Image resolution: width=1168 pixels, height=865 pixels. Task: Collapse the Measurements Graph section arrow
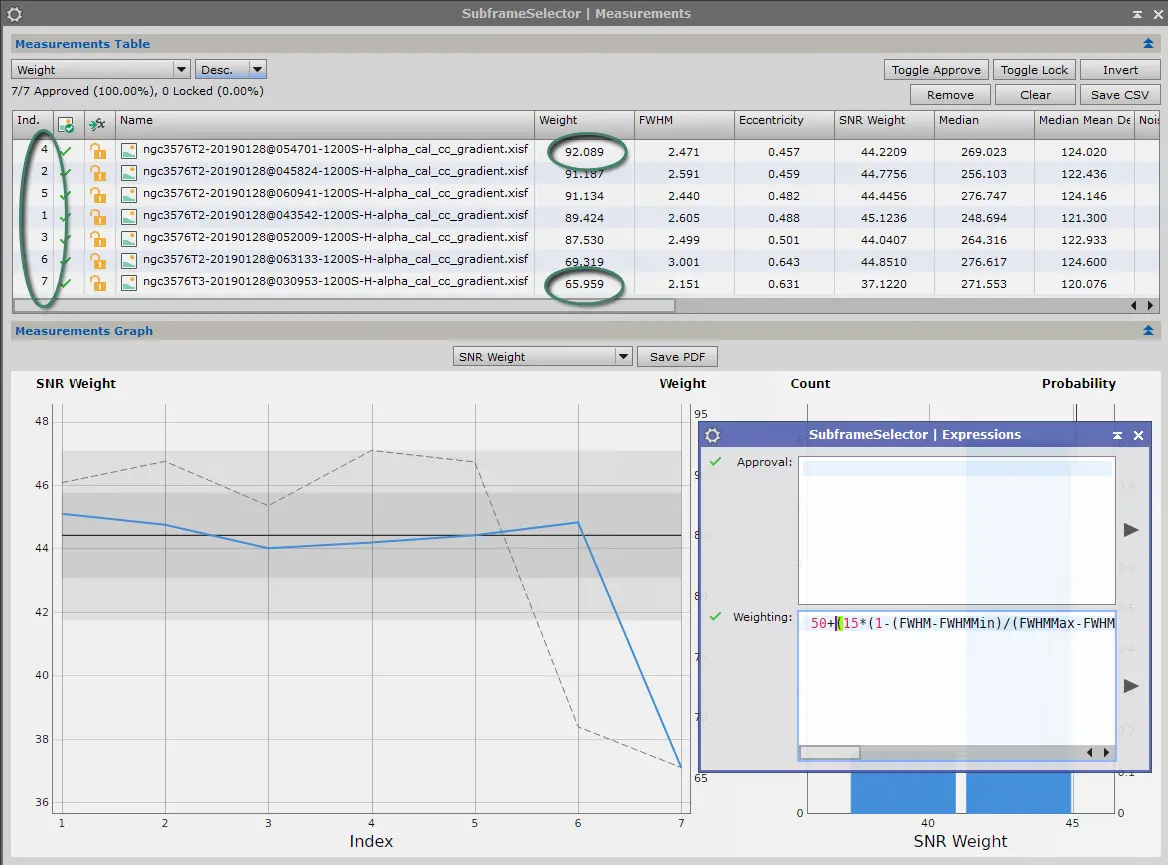tap(1148, 331)
